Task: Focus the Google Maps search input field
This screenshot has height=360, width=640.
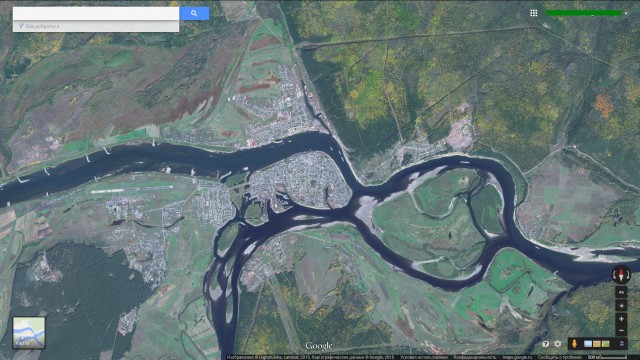Action: (96, 13)
